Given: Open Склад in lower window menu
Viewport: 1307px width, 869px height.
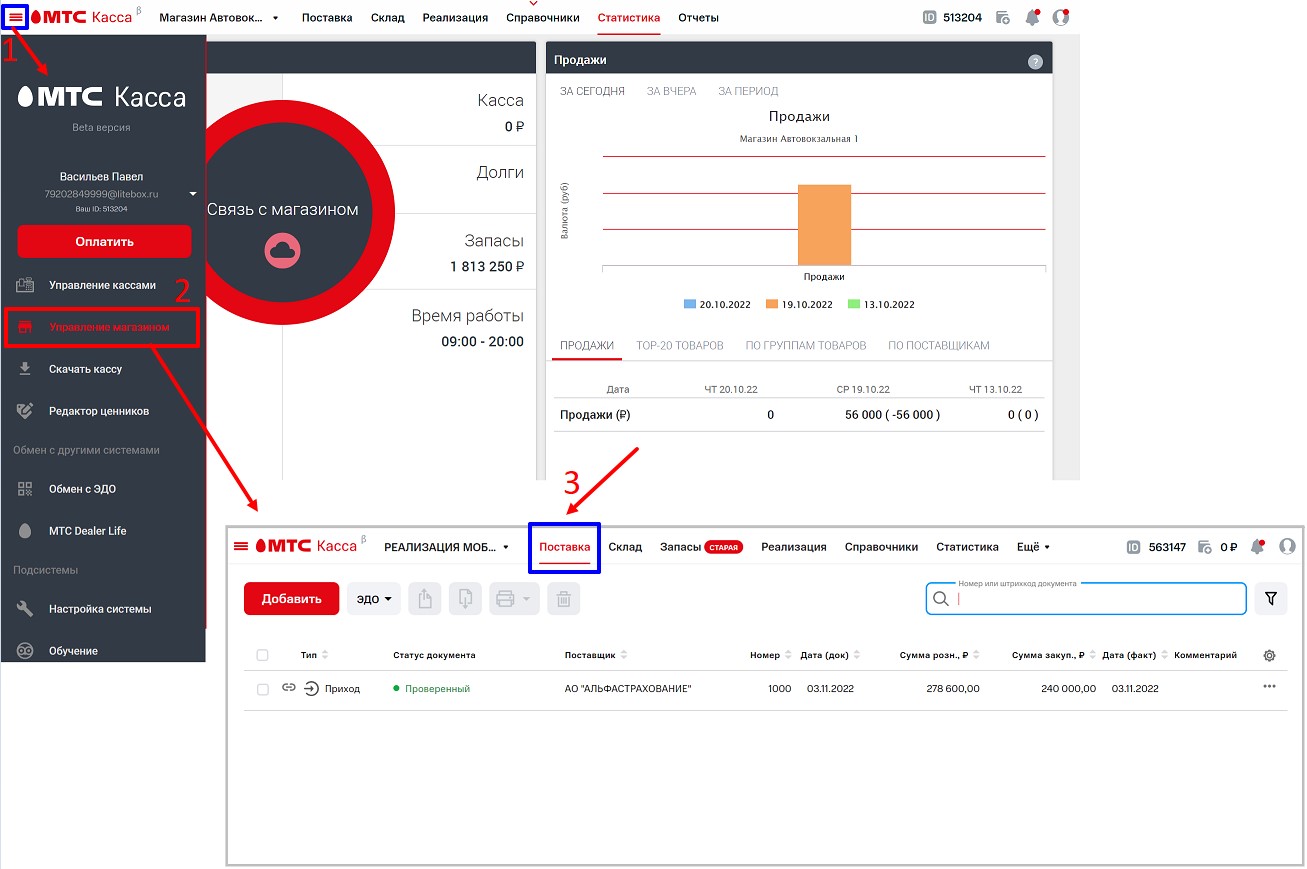Looking at the screenshot, I should [625, 547].
